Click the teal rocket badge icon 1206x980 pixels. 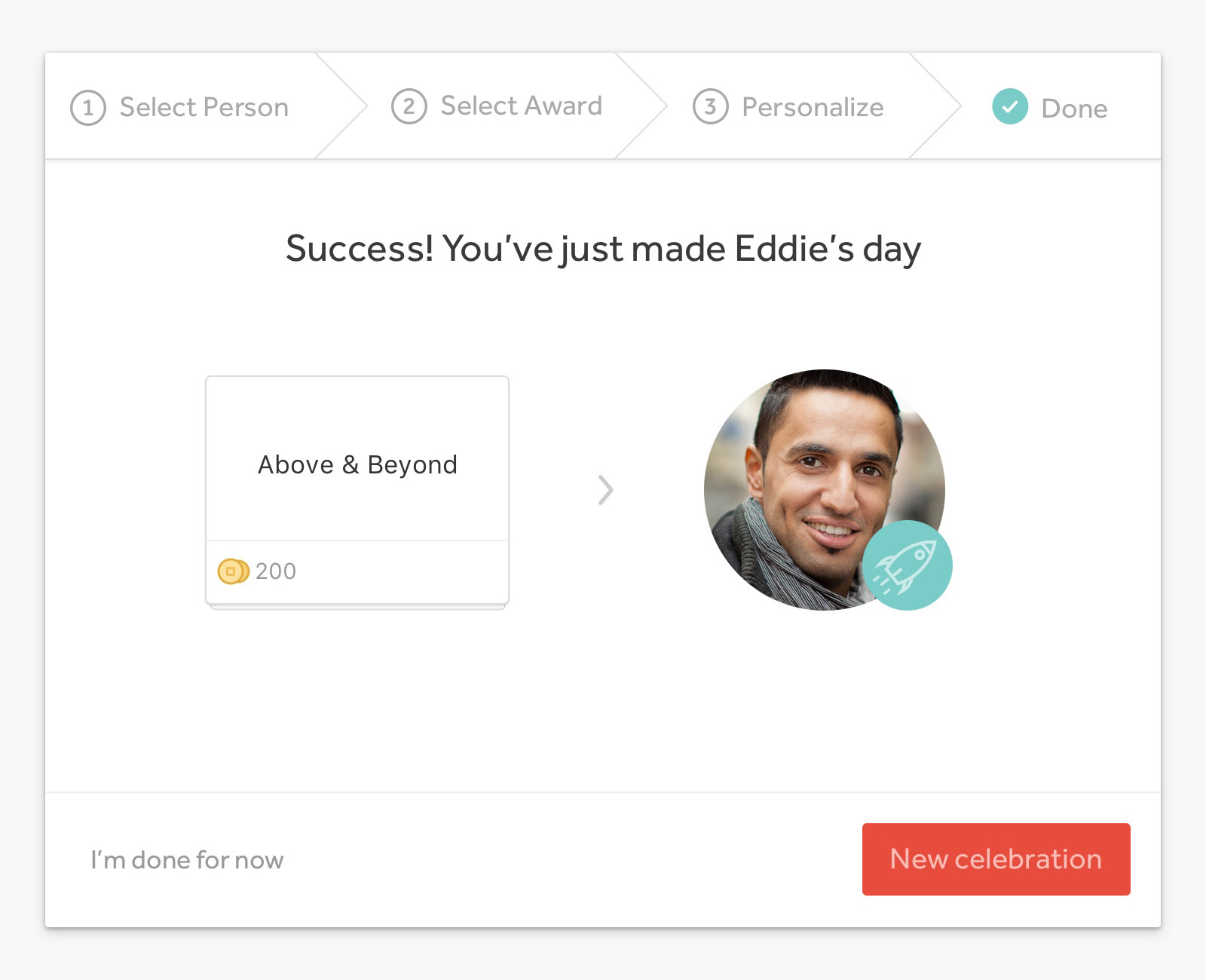pos(908,565)
